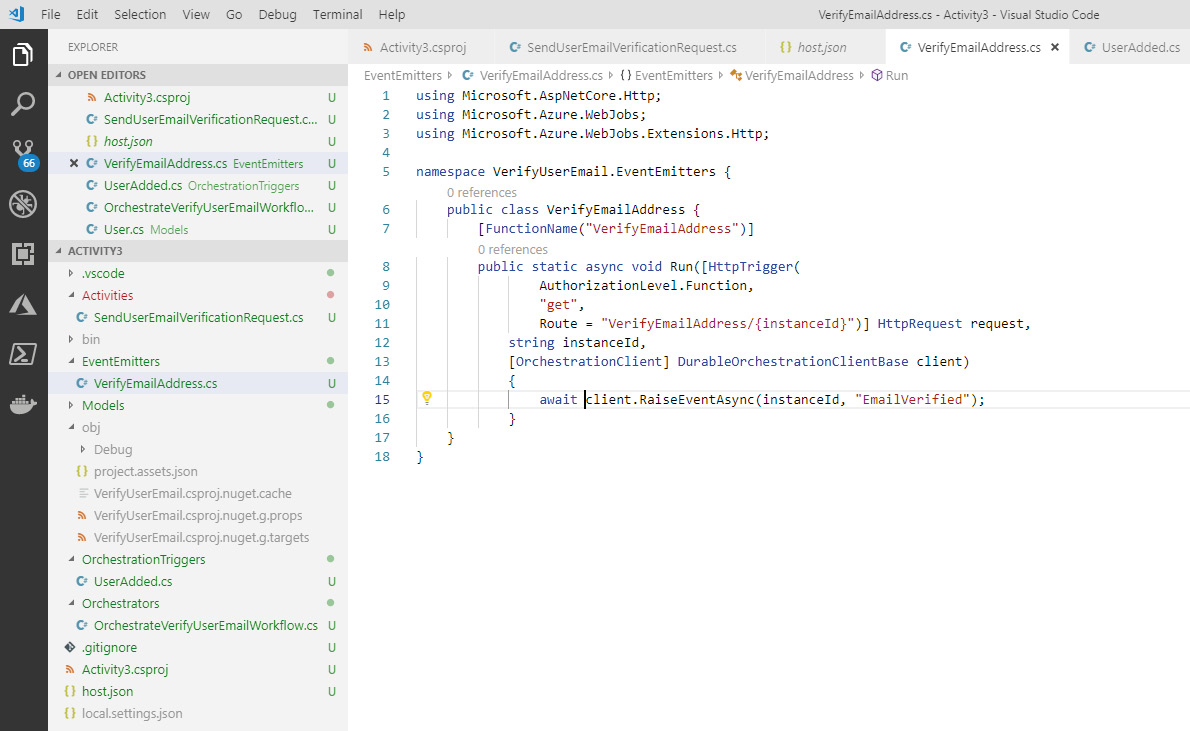1190x731 pixels.
Task: Open User.cs Models in Open Editors
Action: click(x=198, y=229)
